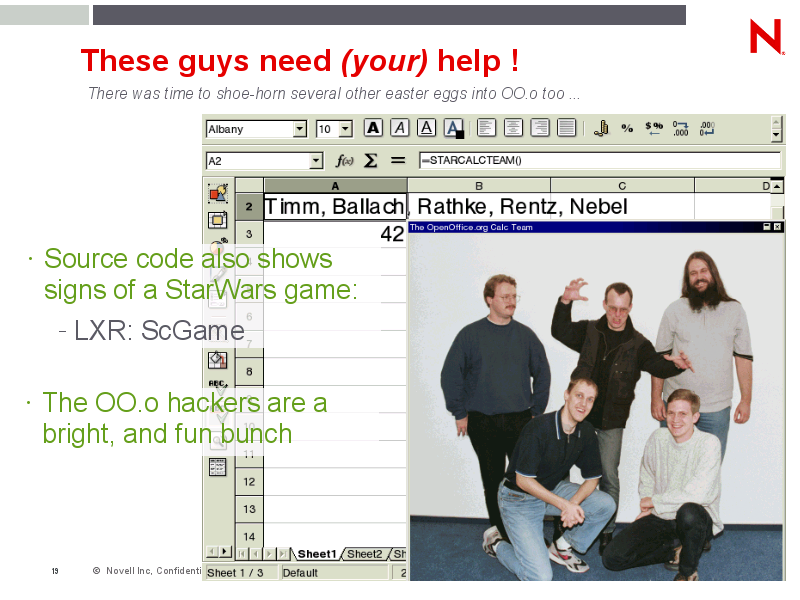Viewport: 800px width, 600px height.
Task: Click inside the Albany font name field
Action: tap(250, 129)
